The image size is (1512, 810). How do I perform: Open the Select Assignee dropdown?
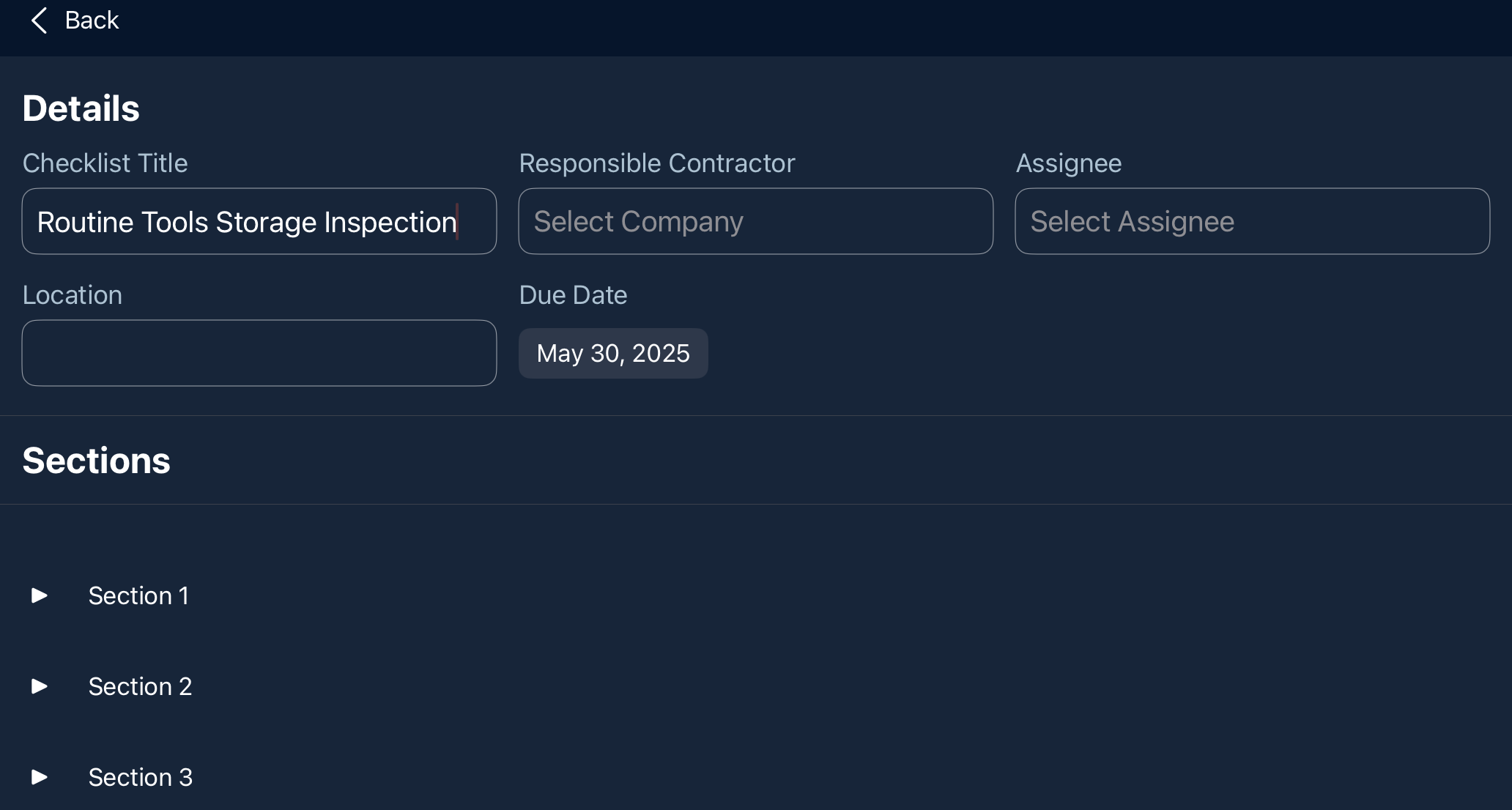pos(1252,221)
